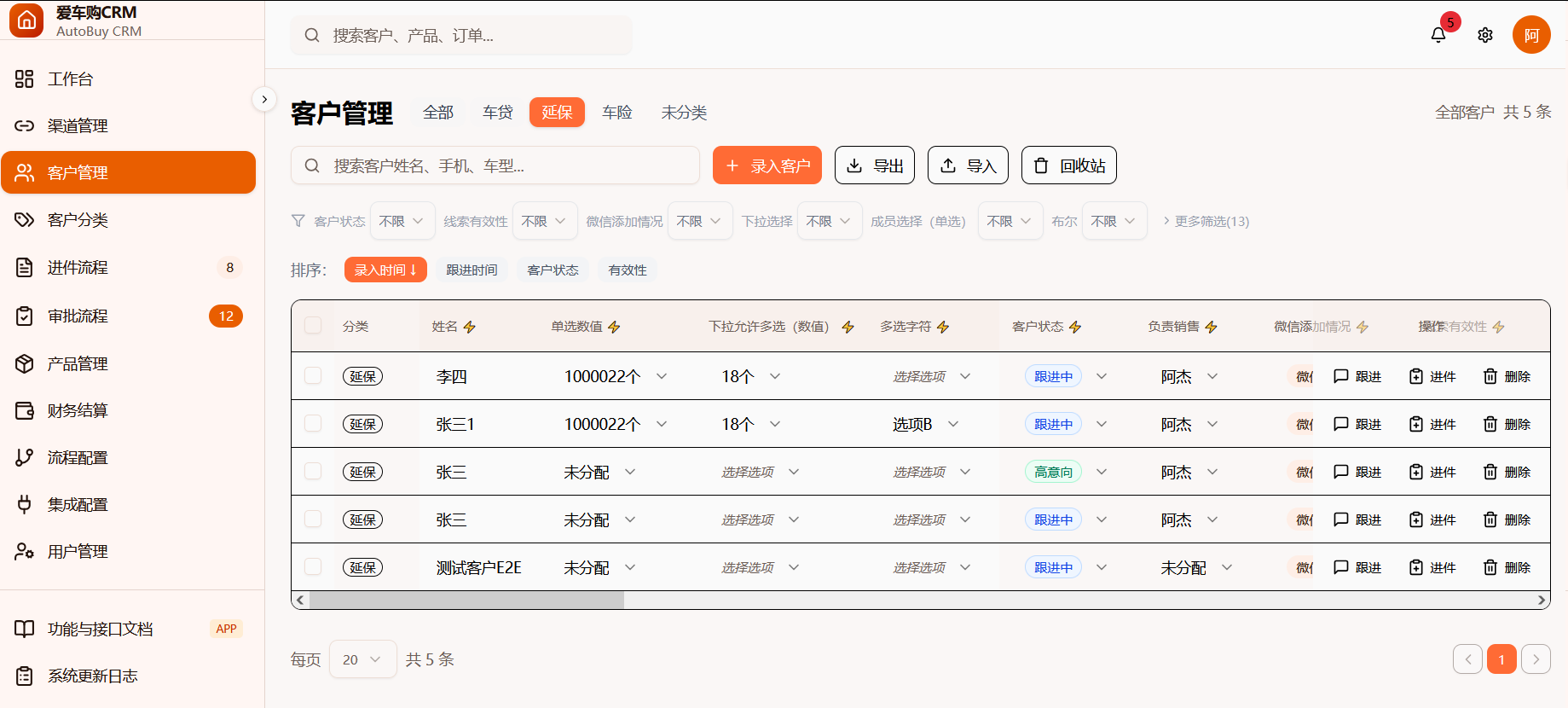This screenshot has width=1568, height=708.
Task: Click the lightning icon beside 下拉允许多选 column
Action: pos(848,327)
